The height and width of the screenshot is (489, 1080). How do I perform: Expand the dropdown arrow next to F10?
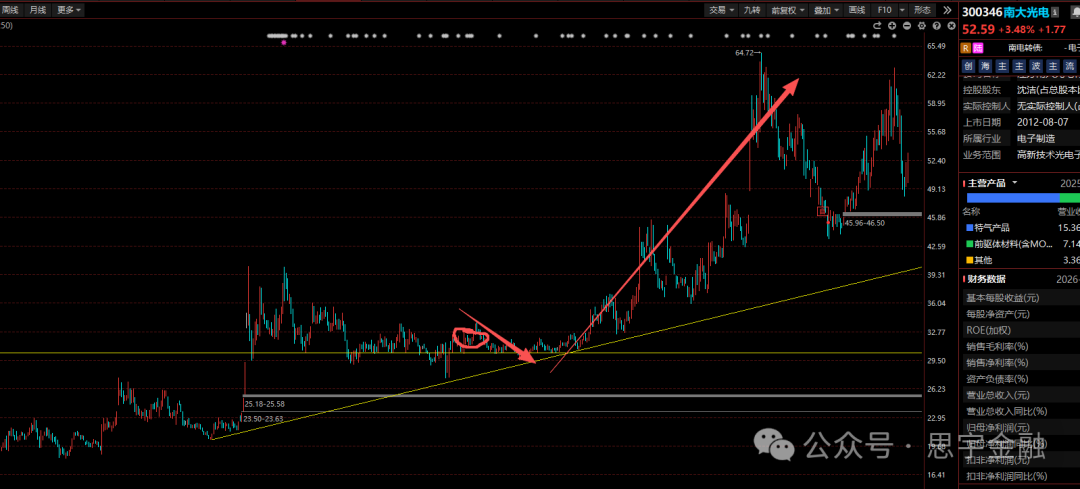902,10
